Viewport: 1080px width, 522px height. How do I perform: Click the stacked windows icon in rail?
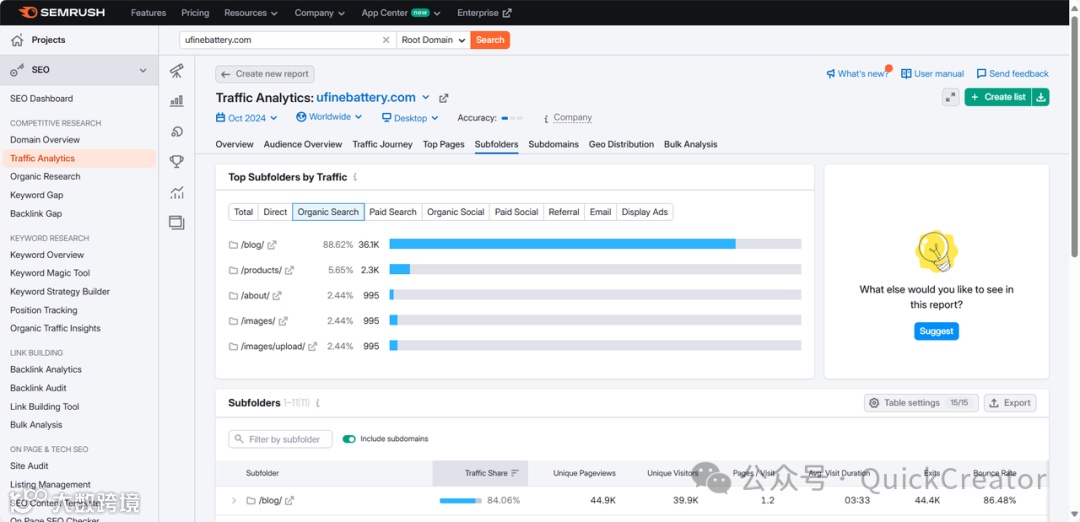click(177, 222)
